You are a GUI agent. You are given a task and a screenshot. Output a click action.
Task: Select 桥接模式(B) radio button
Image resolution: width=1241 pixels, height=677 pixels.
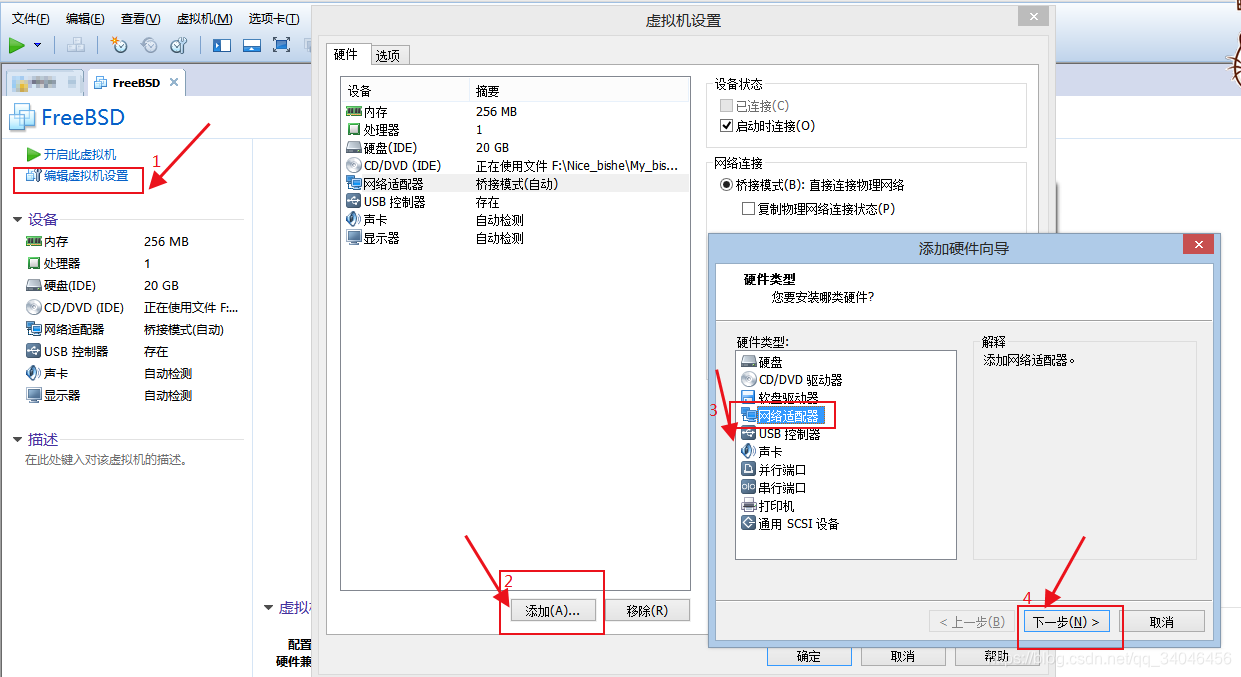pyautogui.click(x=727, y=185)
